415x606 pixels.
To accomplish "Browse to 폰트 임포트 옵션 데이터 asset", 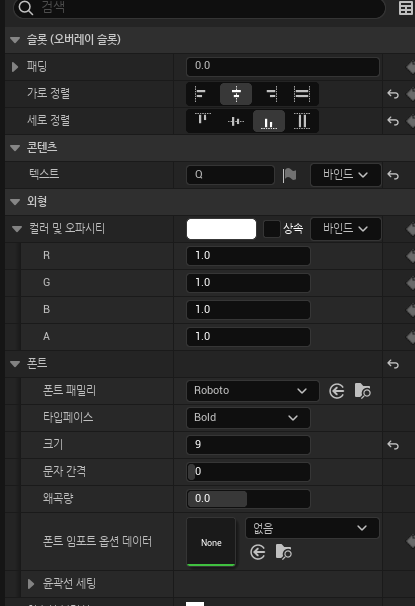I will point(284,552).
